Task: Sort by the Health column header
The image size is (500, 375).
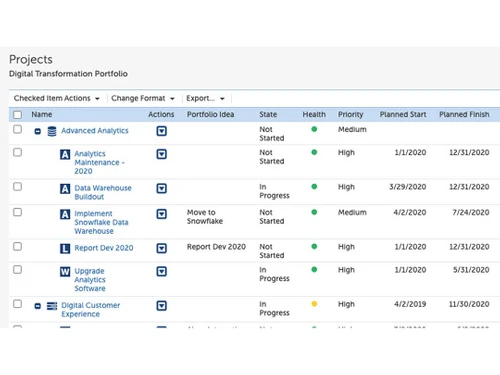Action: 314,114
